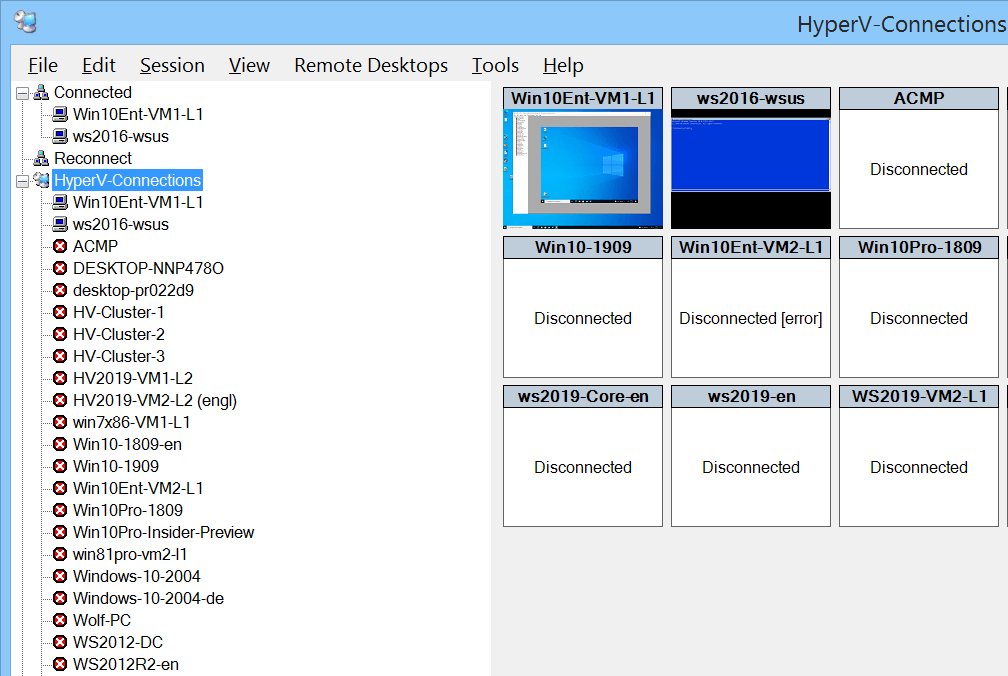Click the disconnected icon beside Win10-1809-en
Screen dimensions: 1008x676
pos(60,444)
